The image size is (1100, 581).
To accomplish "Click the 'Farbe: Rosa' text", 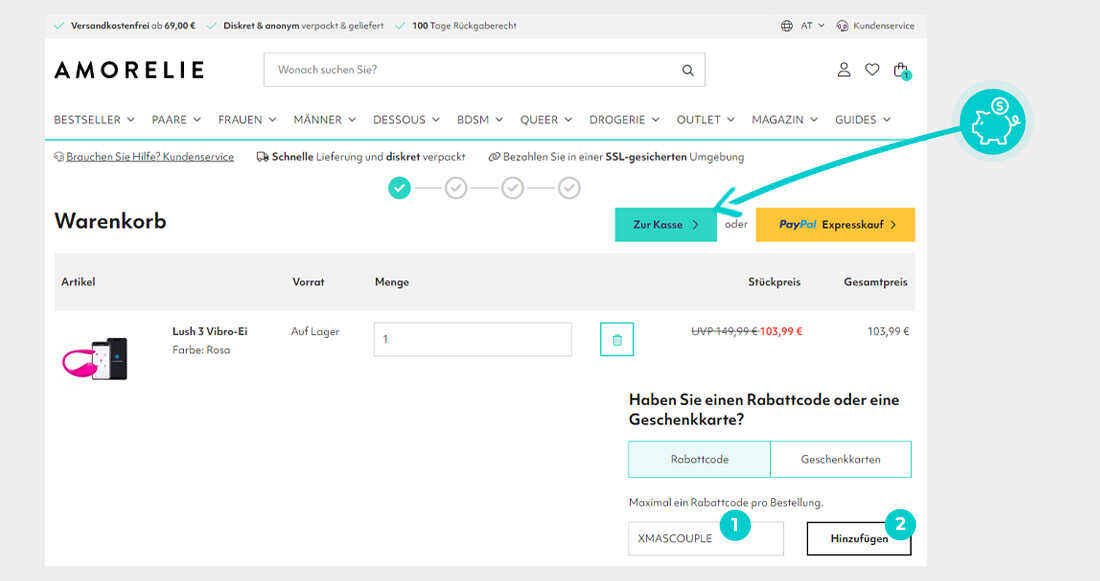I will [x=201, y=350].
